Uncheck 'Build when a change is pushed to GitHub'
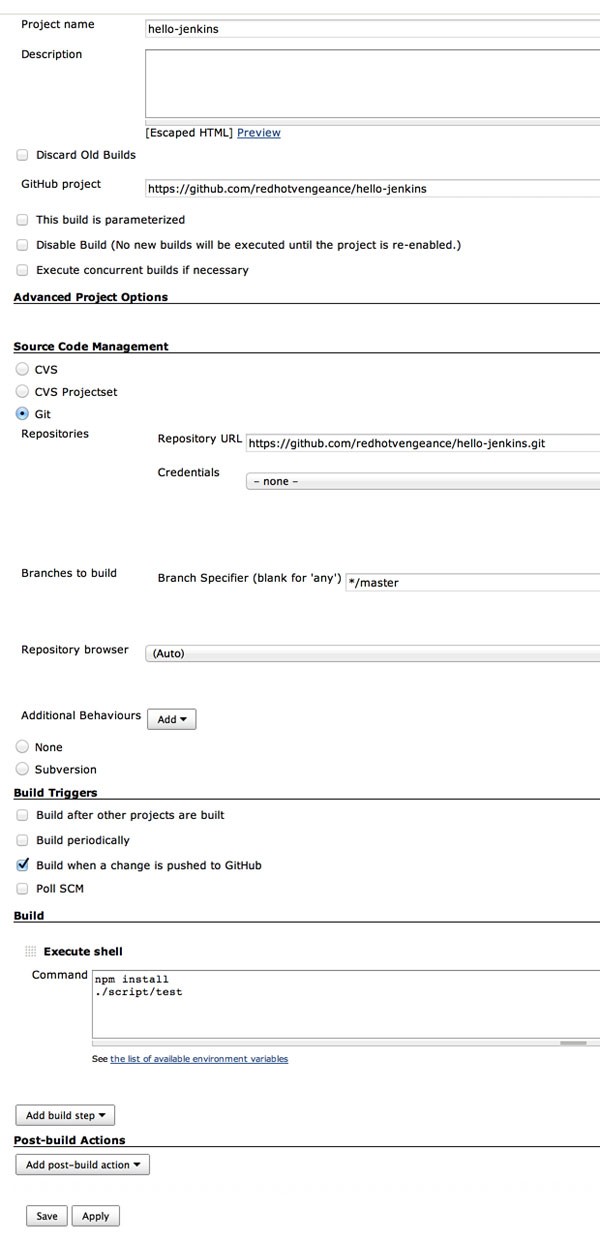Screen dimensions: 600x1241 coord(22,865)
